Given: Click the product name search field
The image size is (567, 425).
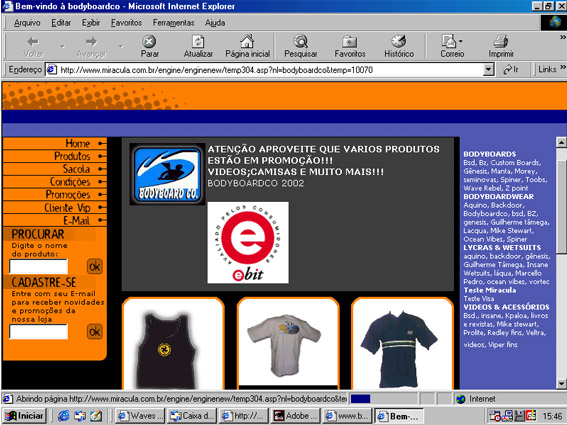Looking at the screenshot, I should (x=38, y=267).
